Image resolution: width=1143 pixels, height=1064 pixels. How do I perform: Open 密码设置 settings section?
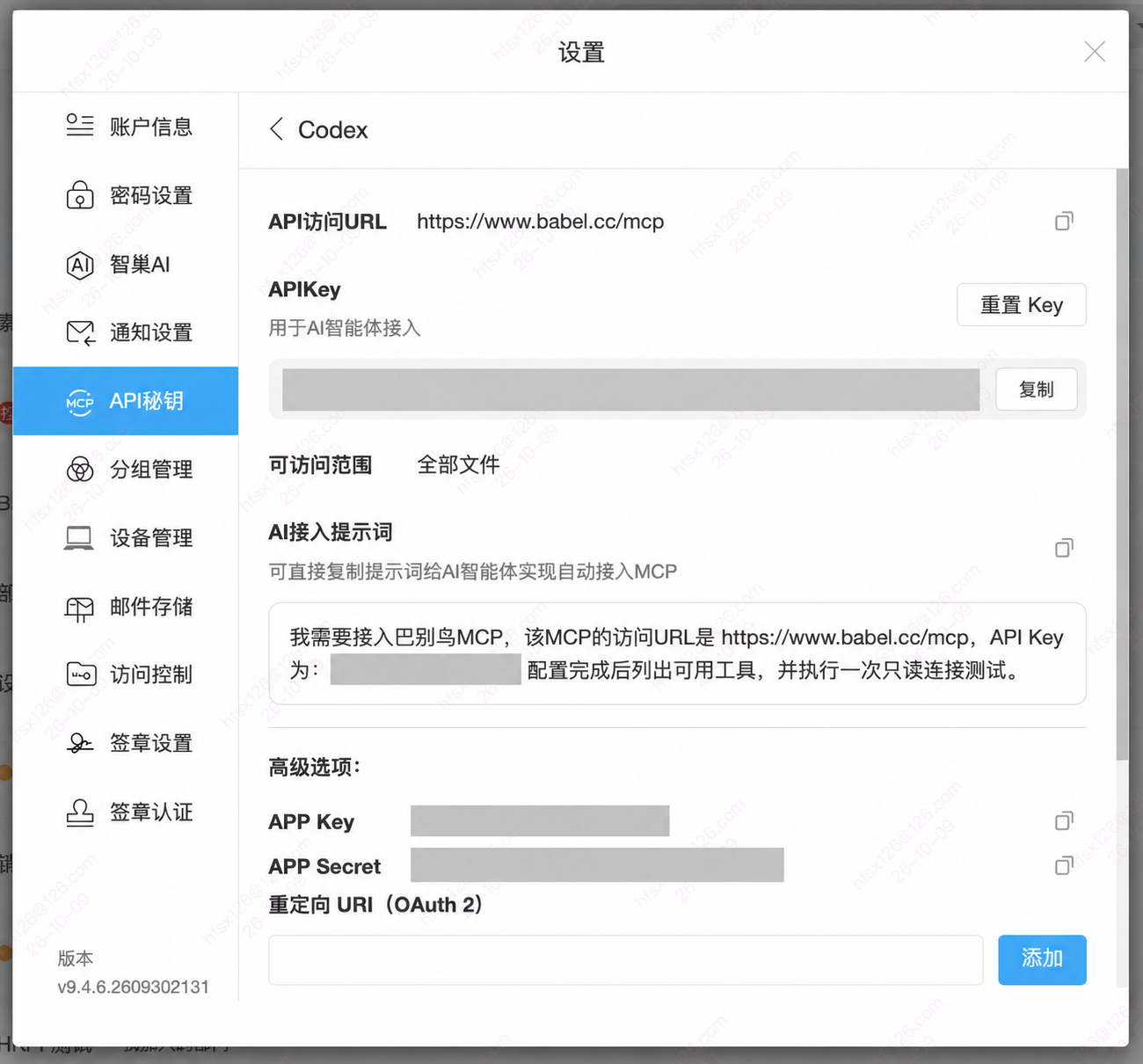pos(126,195)
